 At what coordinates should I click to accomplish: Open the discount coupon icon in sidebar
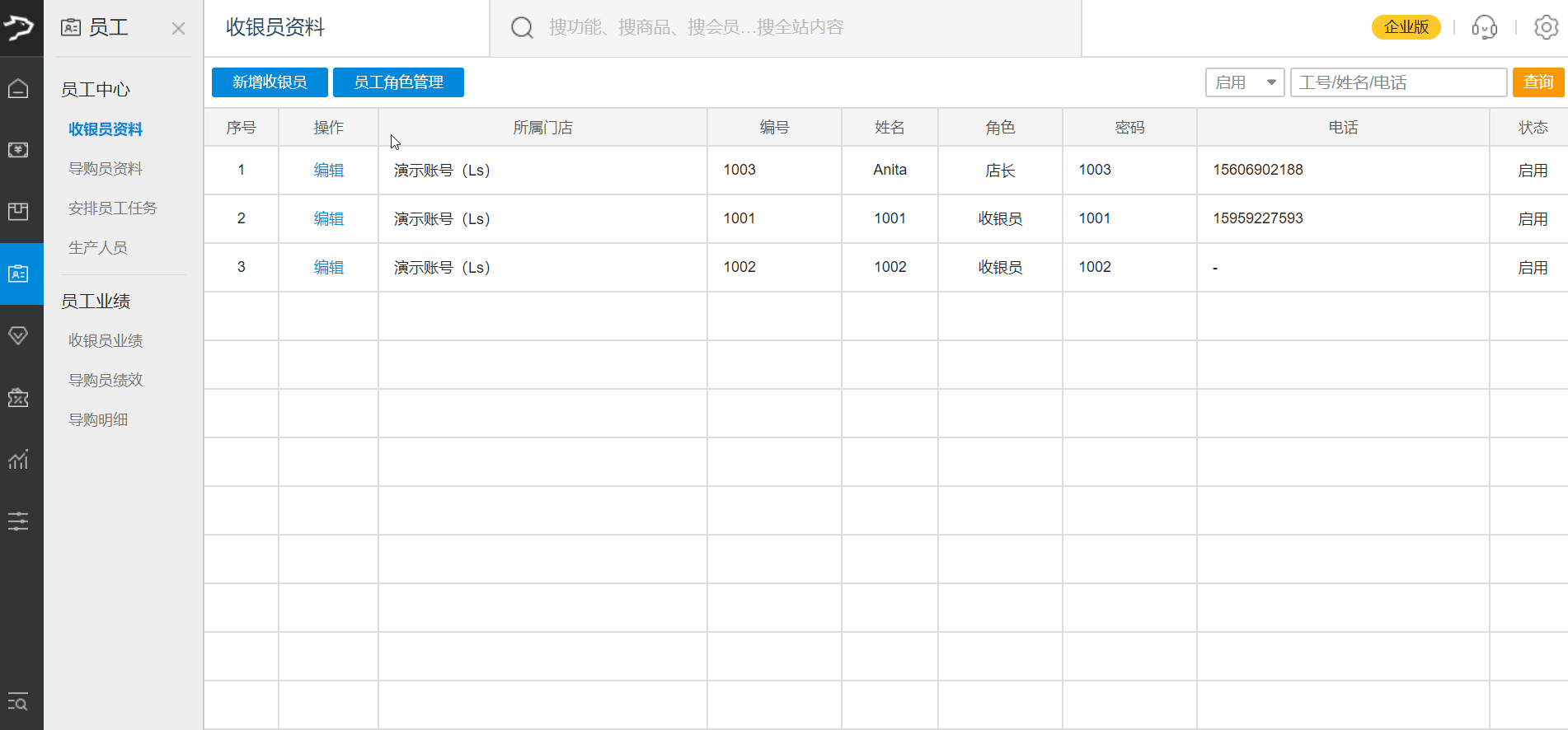coord(18,398)
